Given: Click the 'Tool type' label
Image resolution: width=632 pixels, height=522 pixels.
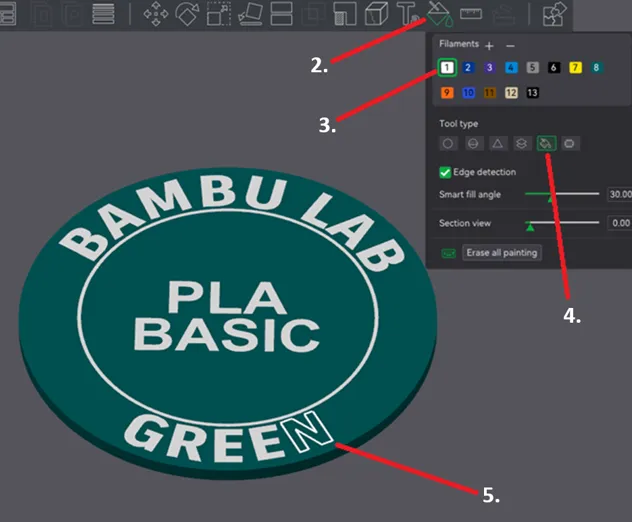Looking at the screenshot, I should pyautogui.click(x=459, y=124).
